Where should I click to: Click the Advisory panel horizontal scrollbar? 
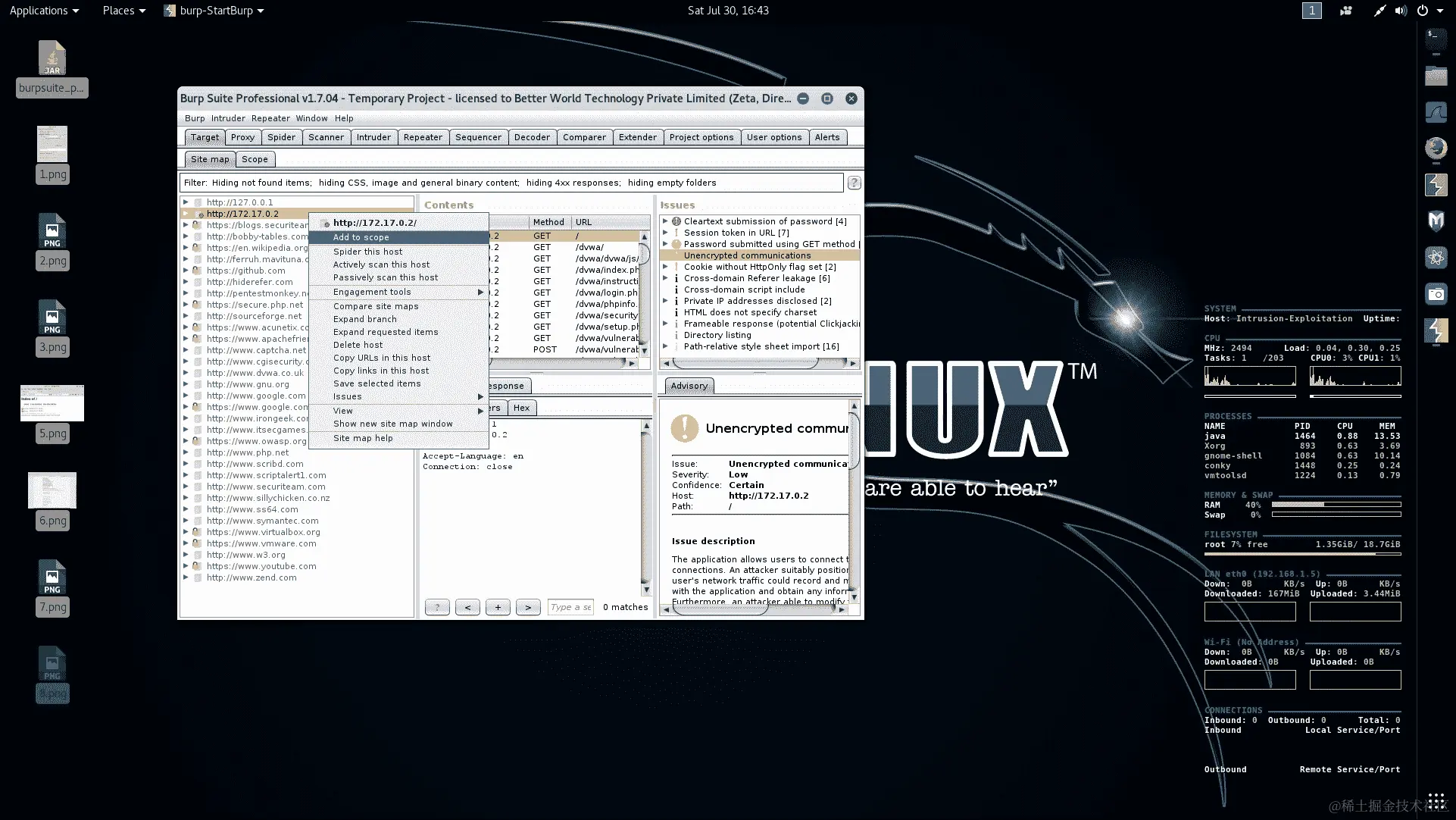(754, 609)
